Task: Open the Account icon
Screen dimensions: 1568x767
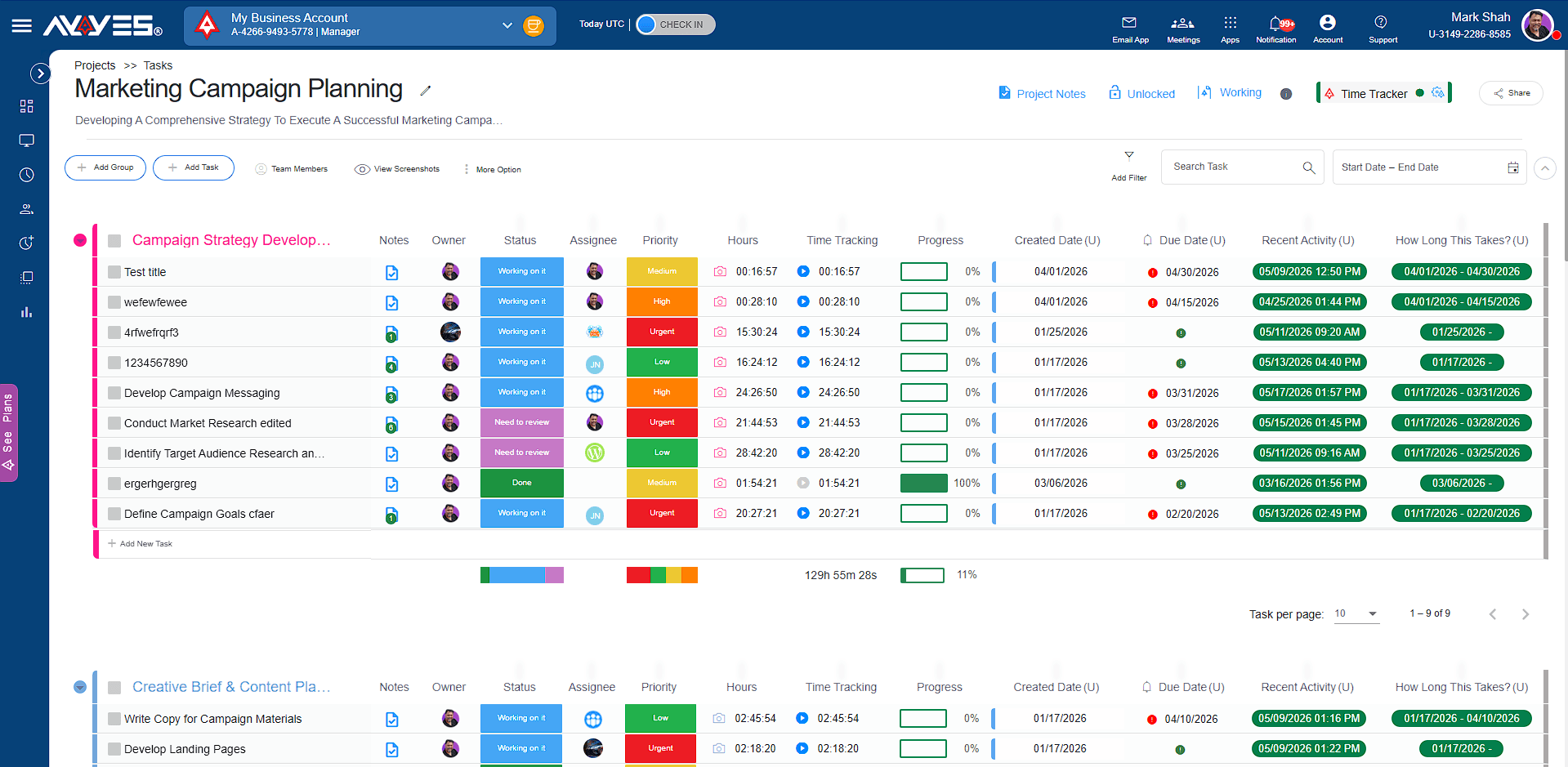Action: pyautogui.click(x=1327, y=28)
